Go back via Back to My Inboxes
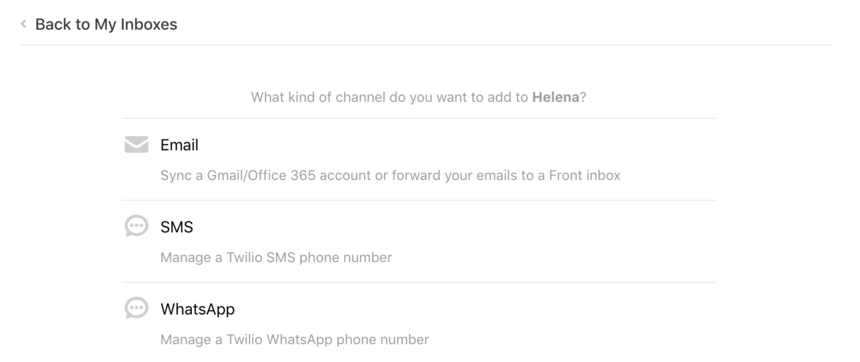The image size is (860, 362). point(106,24)
